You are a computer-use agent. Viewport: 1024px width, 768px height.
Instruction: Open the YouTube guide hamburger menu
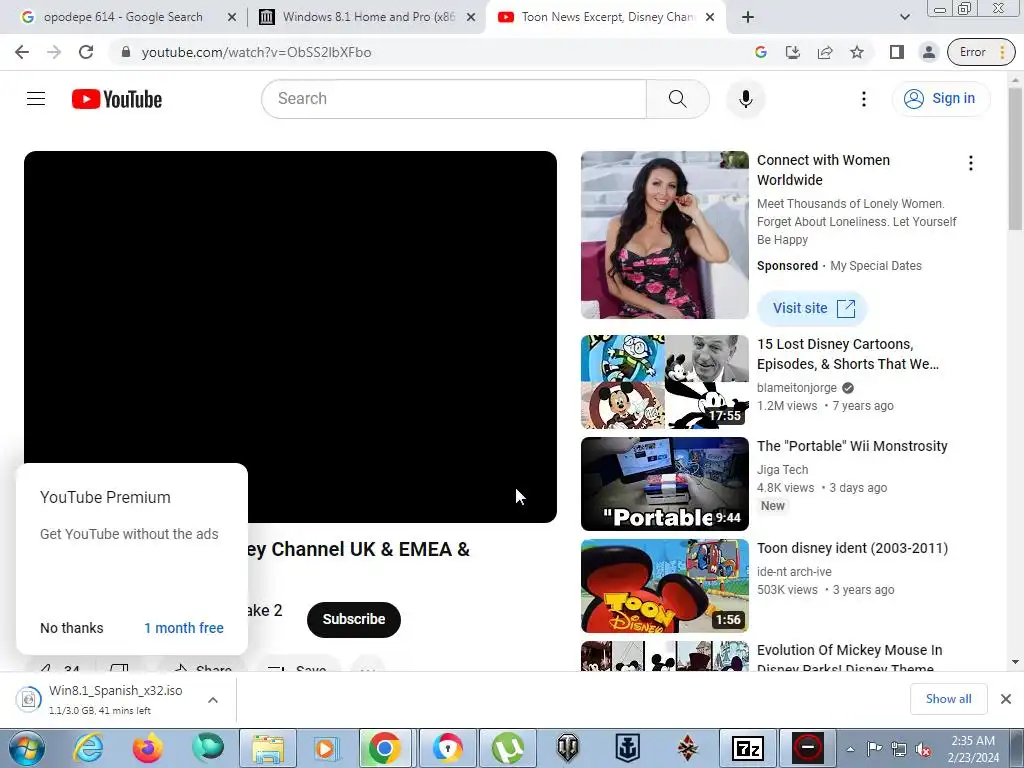36,99
